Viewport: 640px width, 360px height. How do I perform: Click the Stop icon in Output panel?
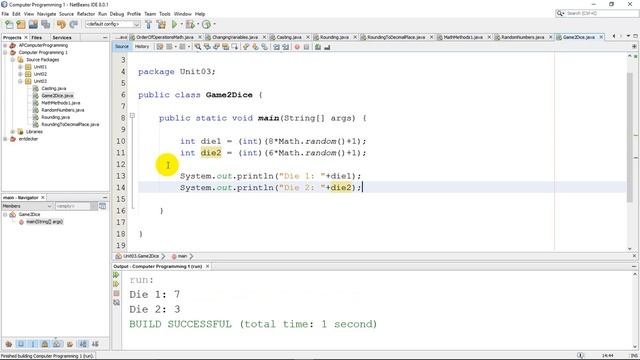[x=116, y=293]
